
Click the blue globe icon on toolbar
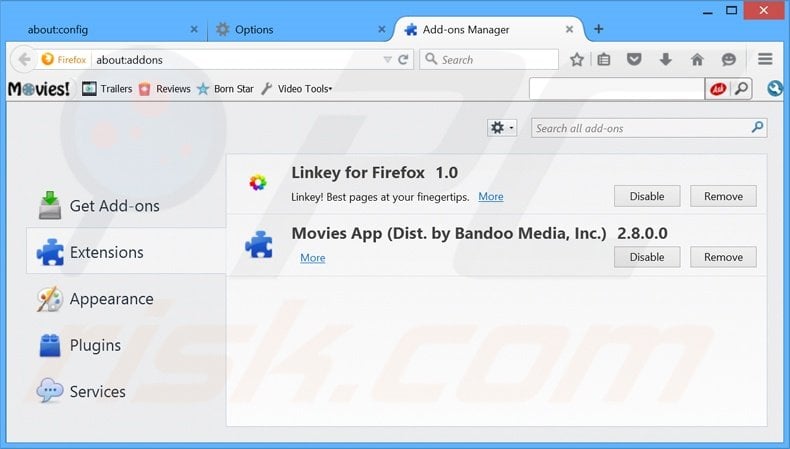tap(775, 89)
